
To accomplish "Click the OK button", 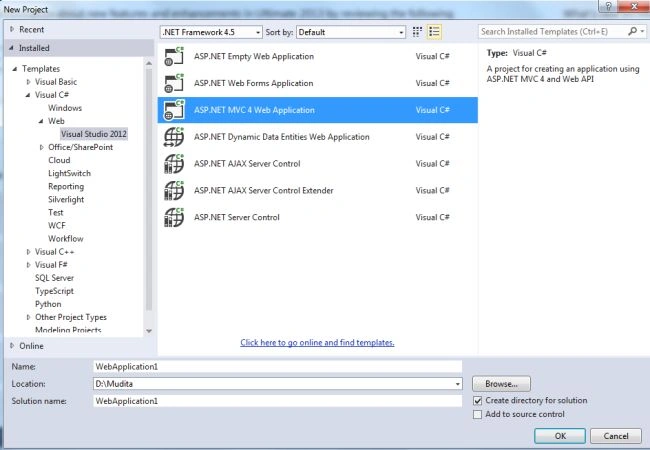I will point(560,436).
